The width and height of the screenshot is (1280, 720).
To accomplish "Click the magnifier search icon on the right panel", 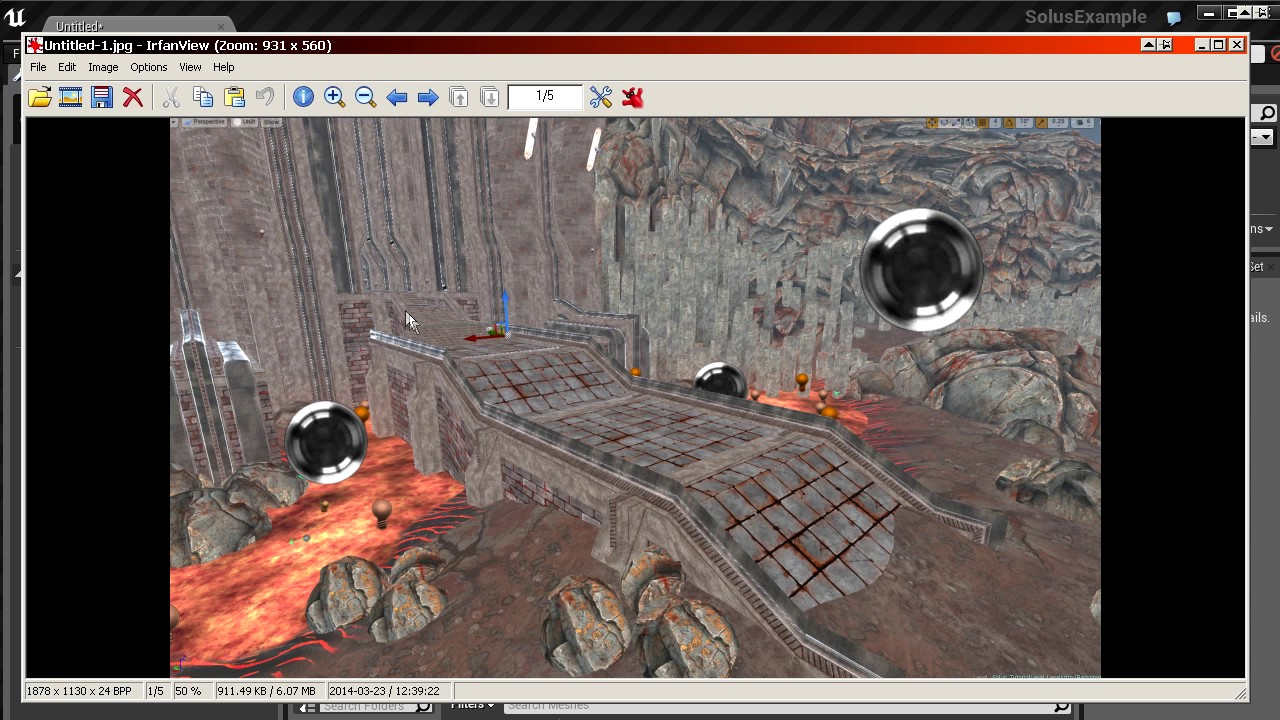I will 1266,113.
